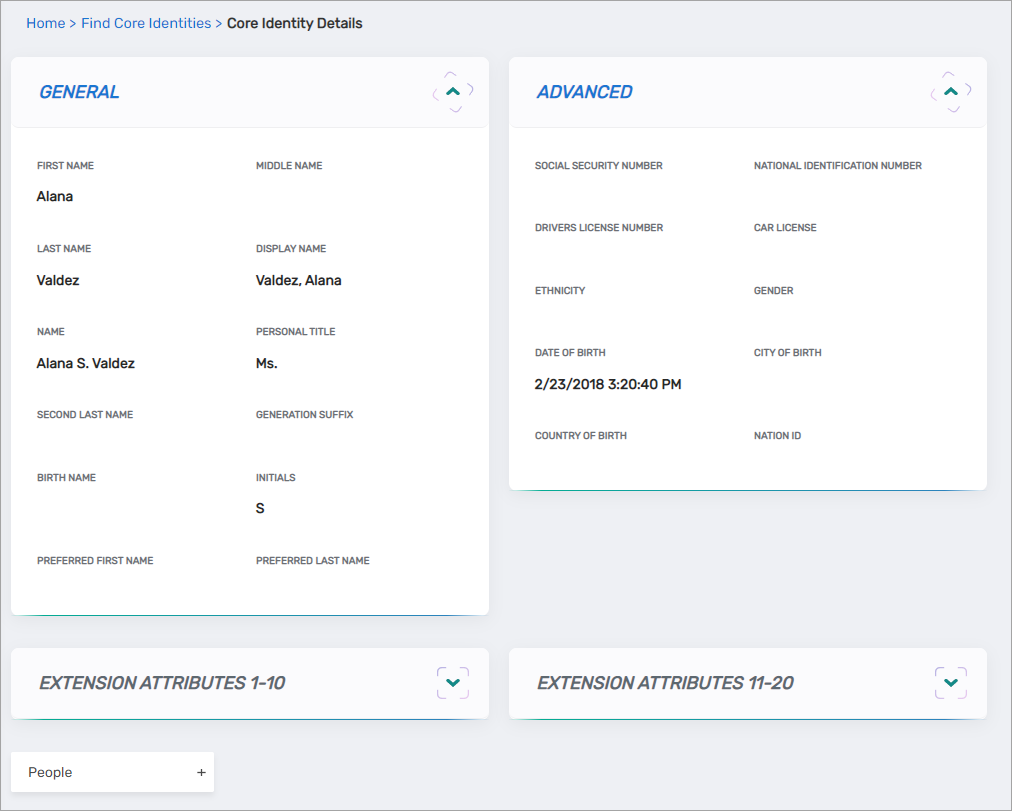Open the Home breadcrumb link
The image size is (1012, 811).
(x=45, y=22)
